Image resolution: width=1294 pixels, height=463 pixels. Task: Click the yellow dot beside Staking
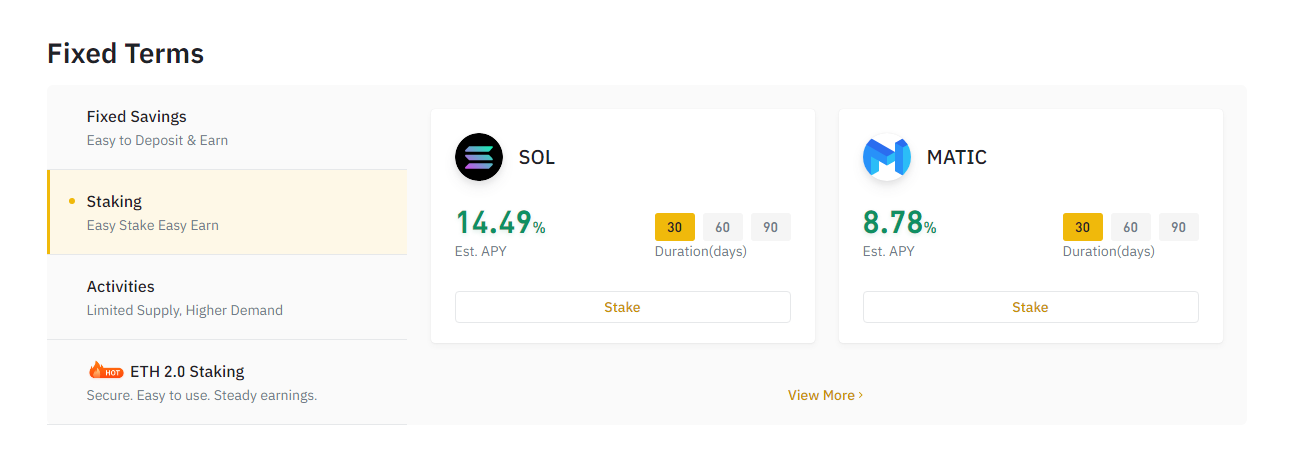72,201
